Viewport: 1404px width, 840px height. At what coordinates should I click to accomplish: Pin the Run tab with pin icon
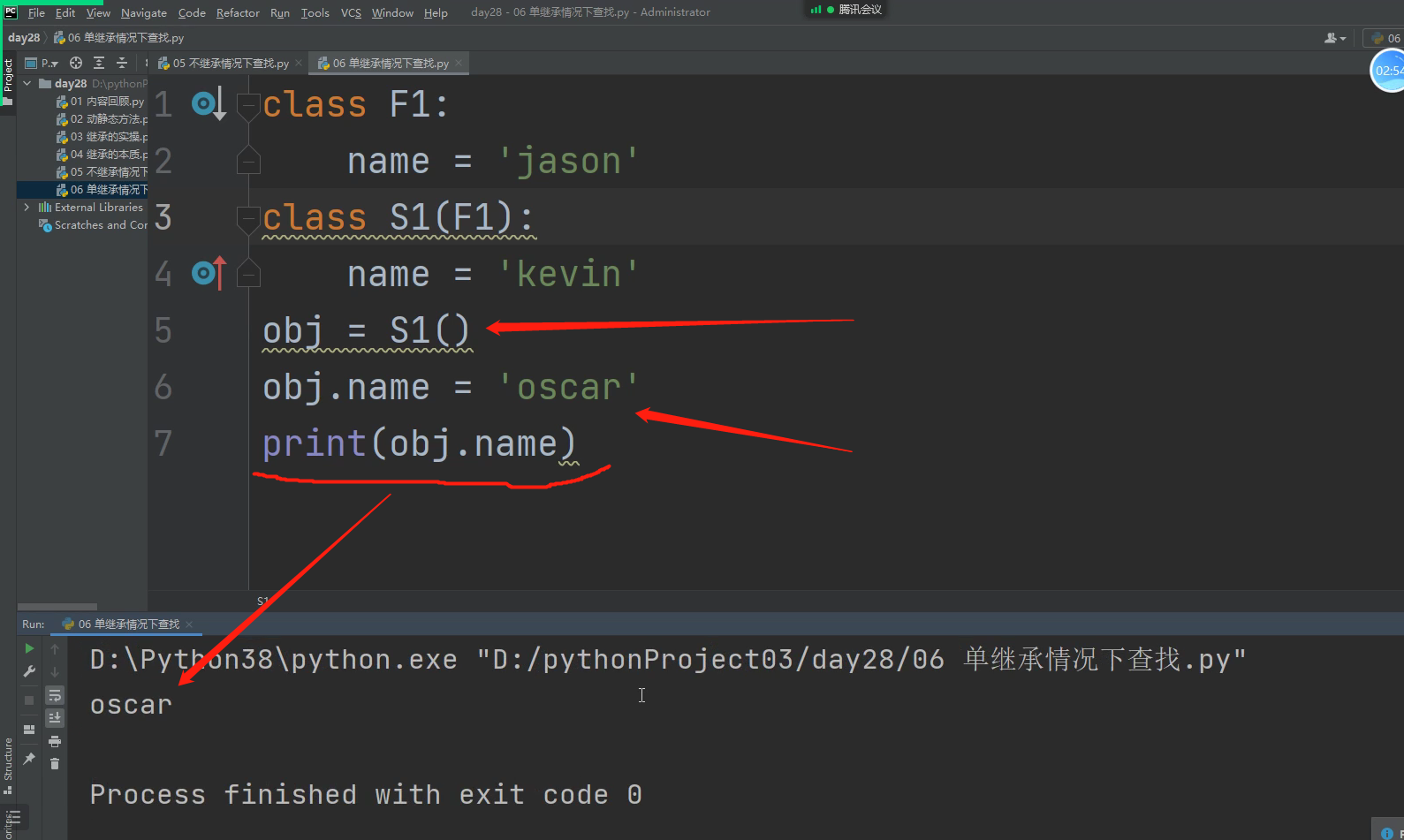(29, 759)
